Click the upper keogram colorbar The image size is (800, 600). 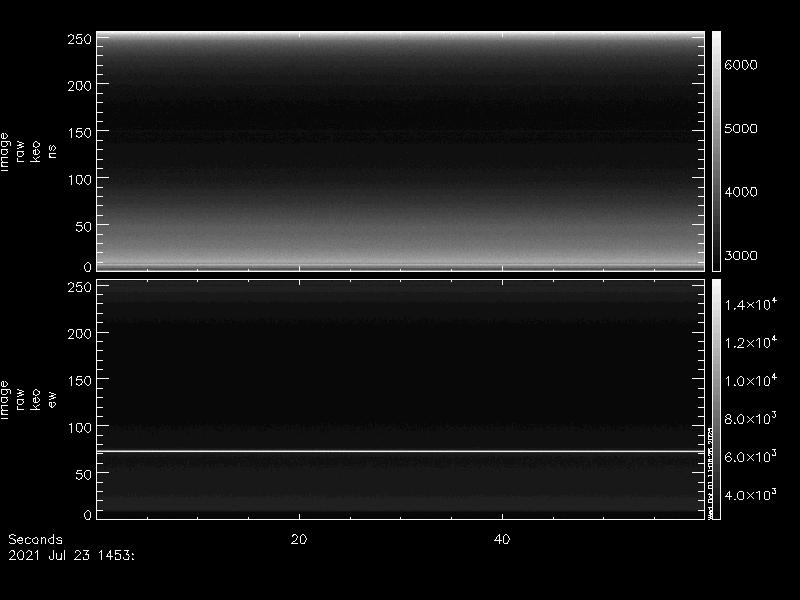[716, 150]
